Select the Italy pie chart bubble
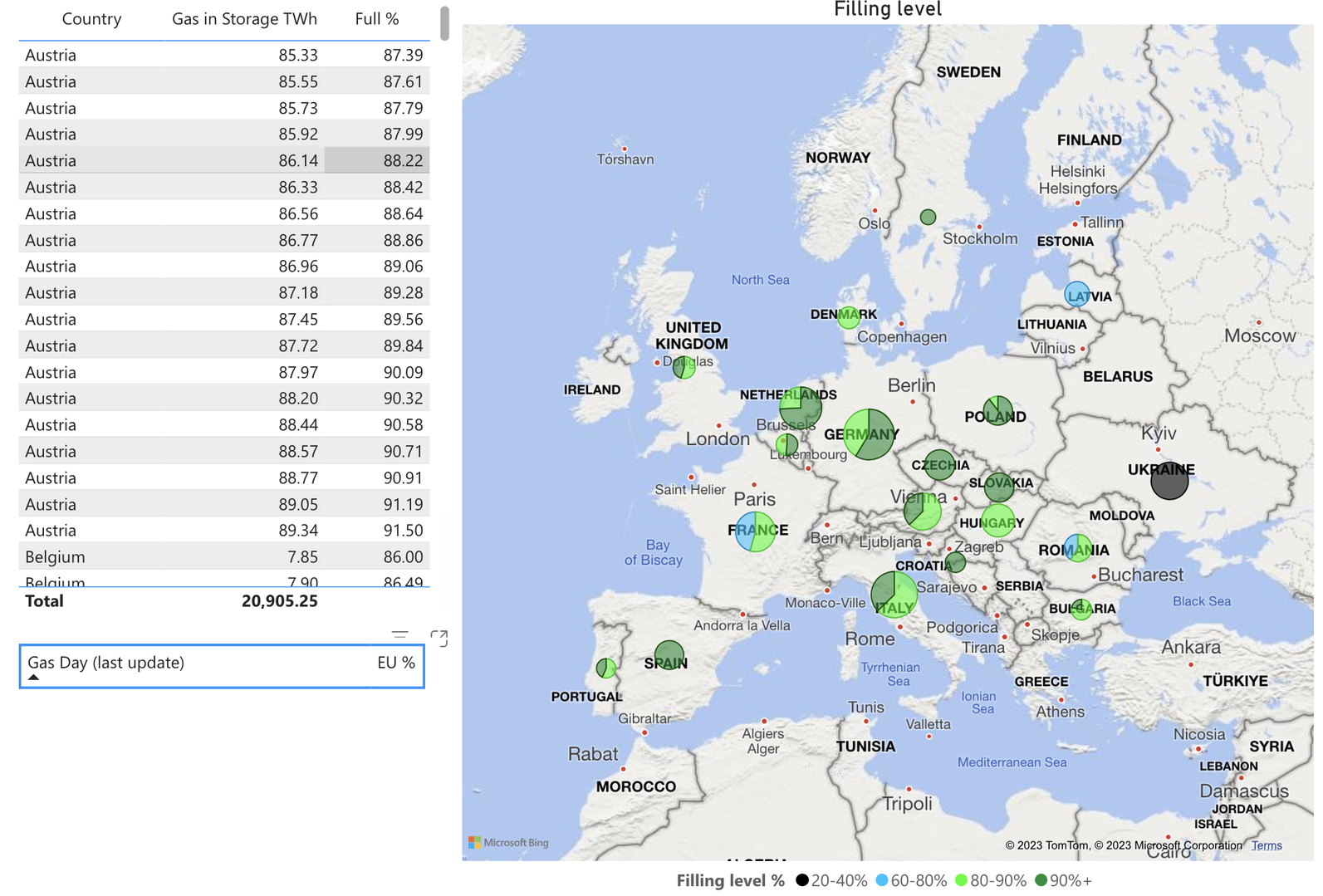This screenshot has width=1323, height=896. pyautogui.click(x=894, y=594)
